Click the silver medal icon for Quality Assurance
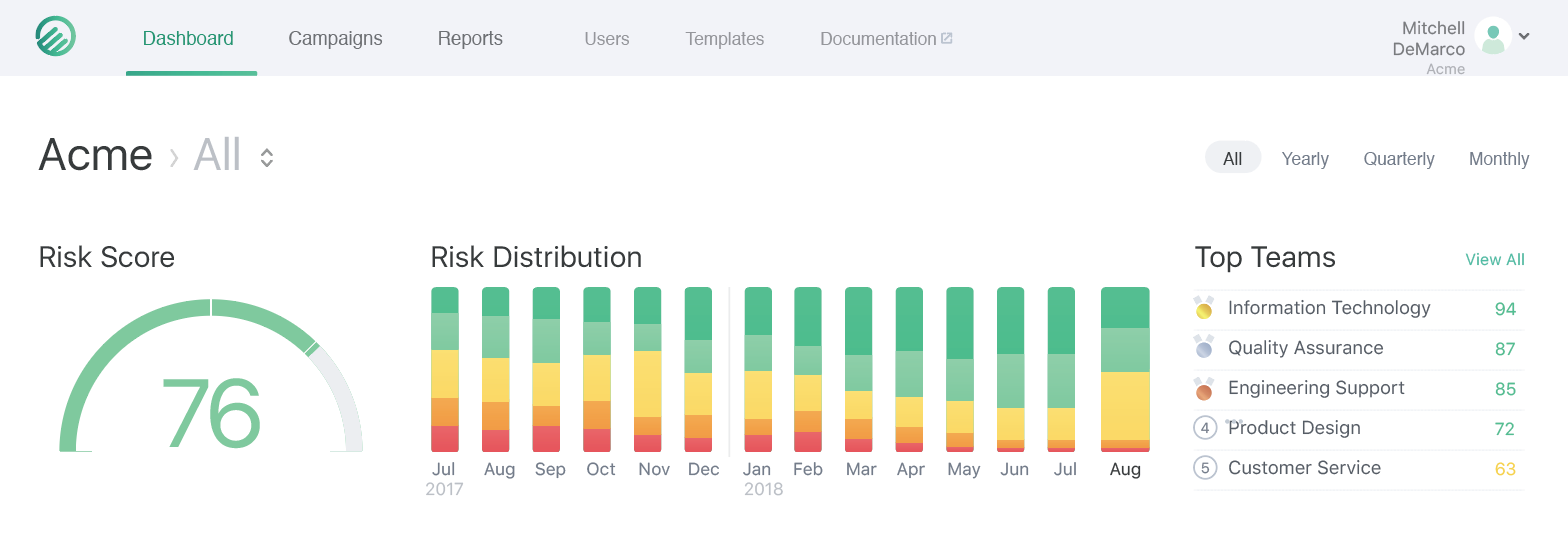Viewport: 1568px width, 542px height. click(1204, 348)
